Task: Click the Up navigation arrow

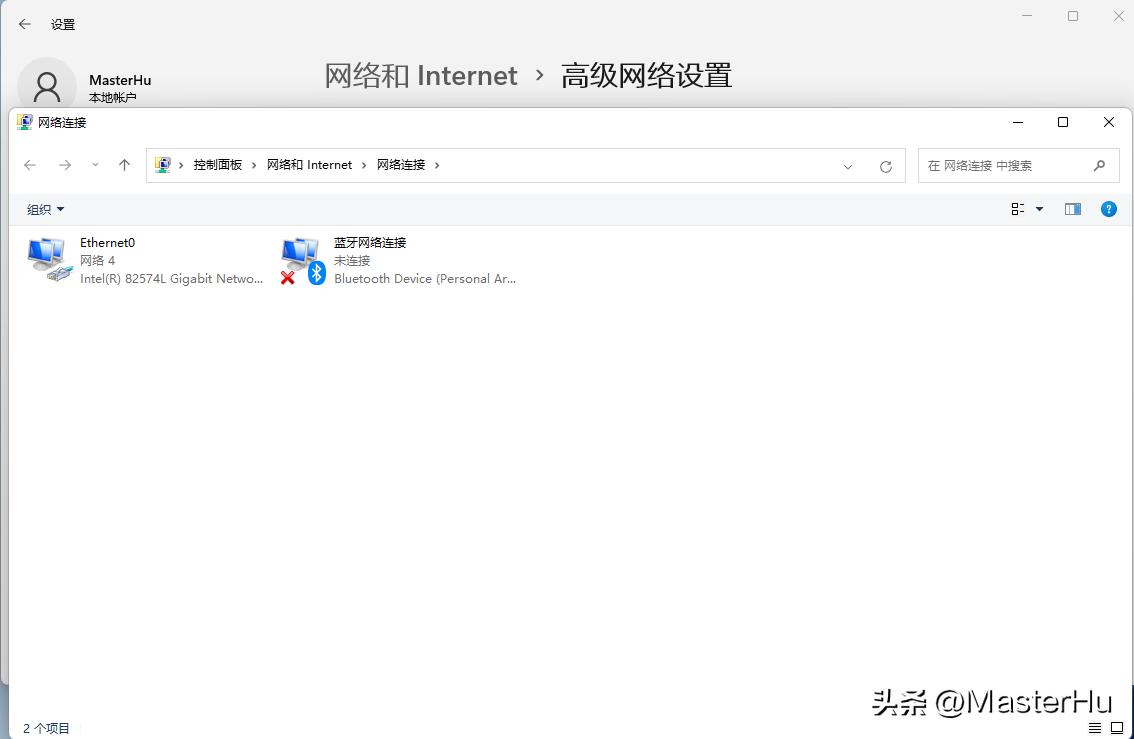Action: pos(122,165)
